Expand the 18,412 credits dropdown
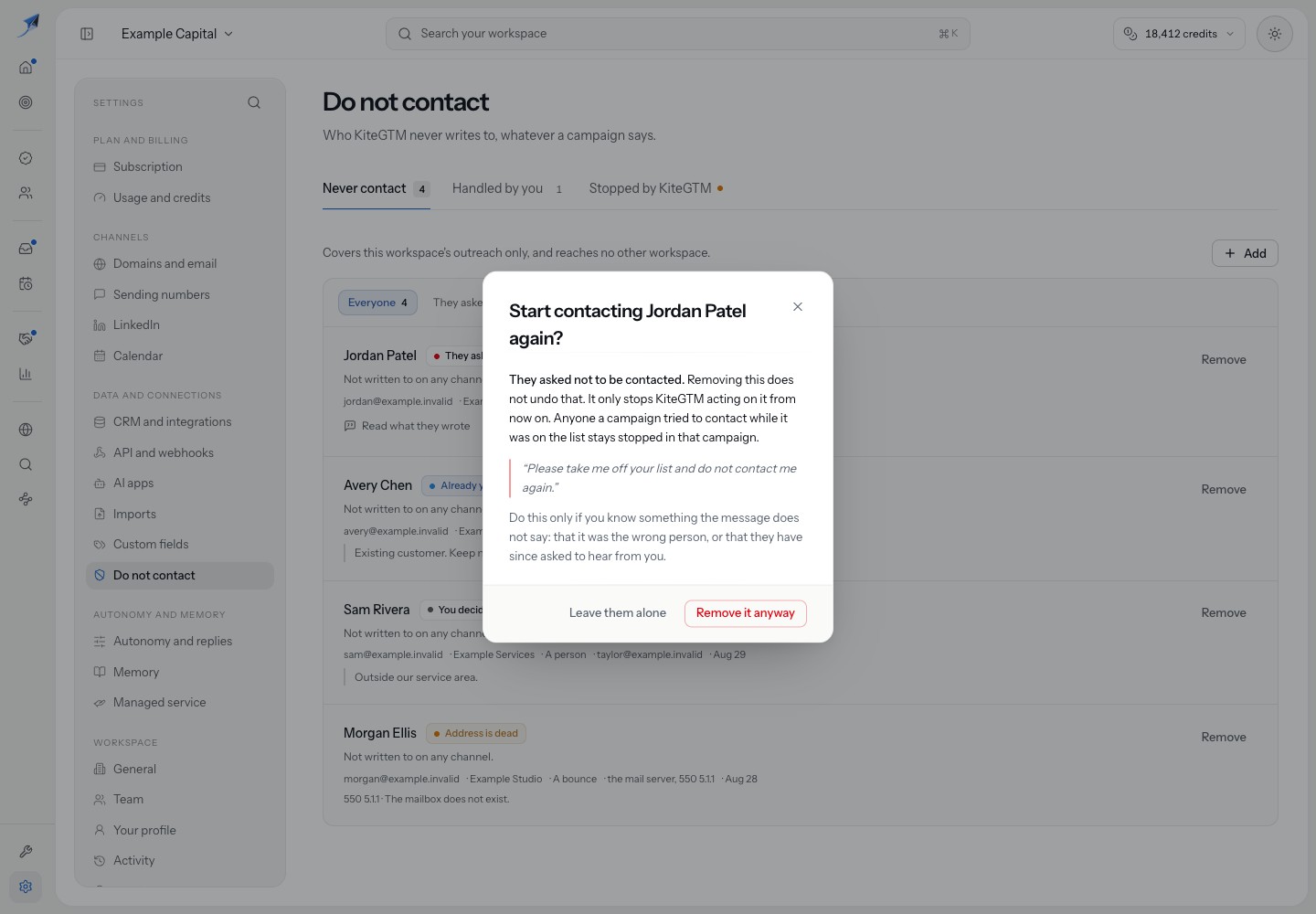 1179,34
